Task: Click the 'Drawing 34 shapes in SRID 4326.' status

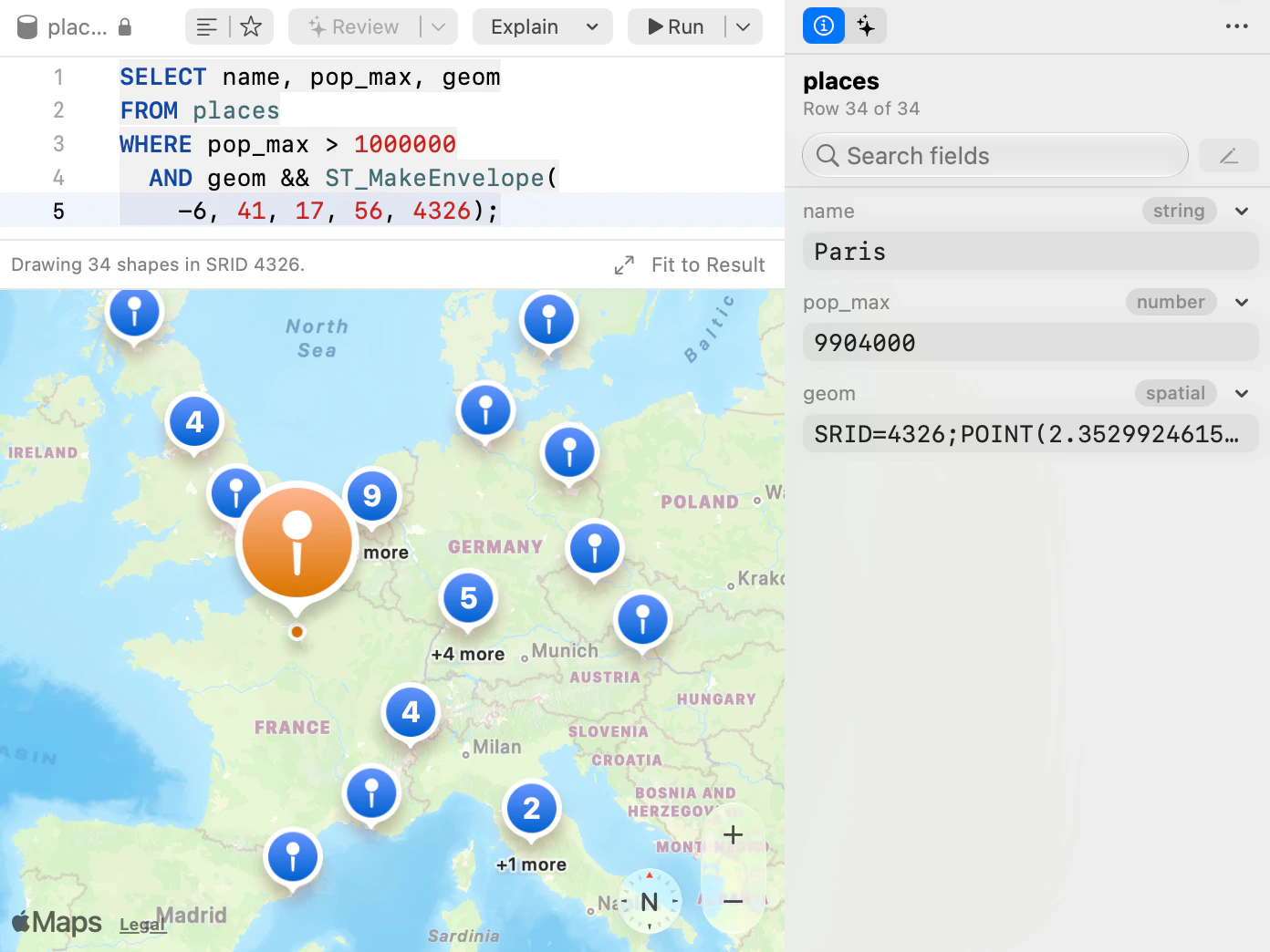Action: click(158, 264)
